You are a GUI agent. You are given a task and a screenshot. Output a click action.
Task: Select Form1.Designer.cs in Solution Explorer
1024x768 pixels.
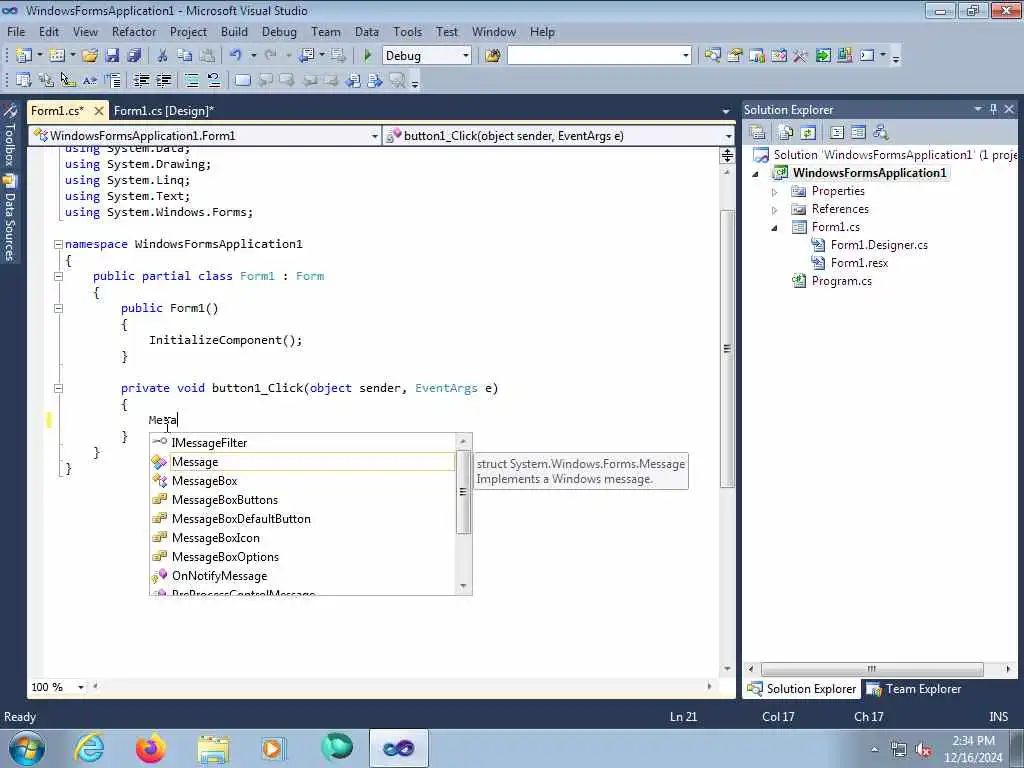(x=878, y=245)
